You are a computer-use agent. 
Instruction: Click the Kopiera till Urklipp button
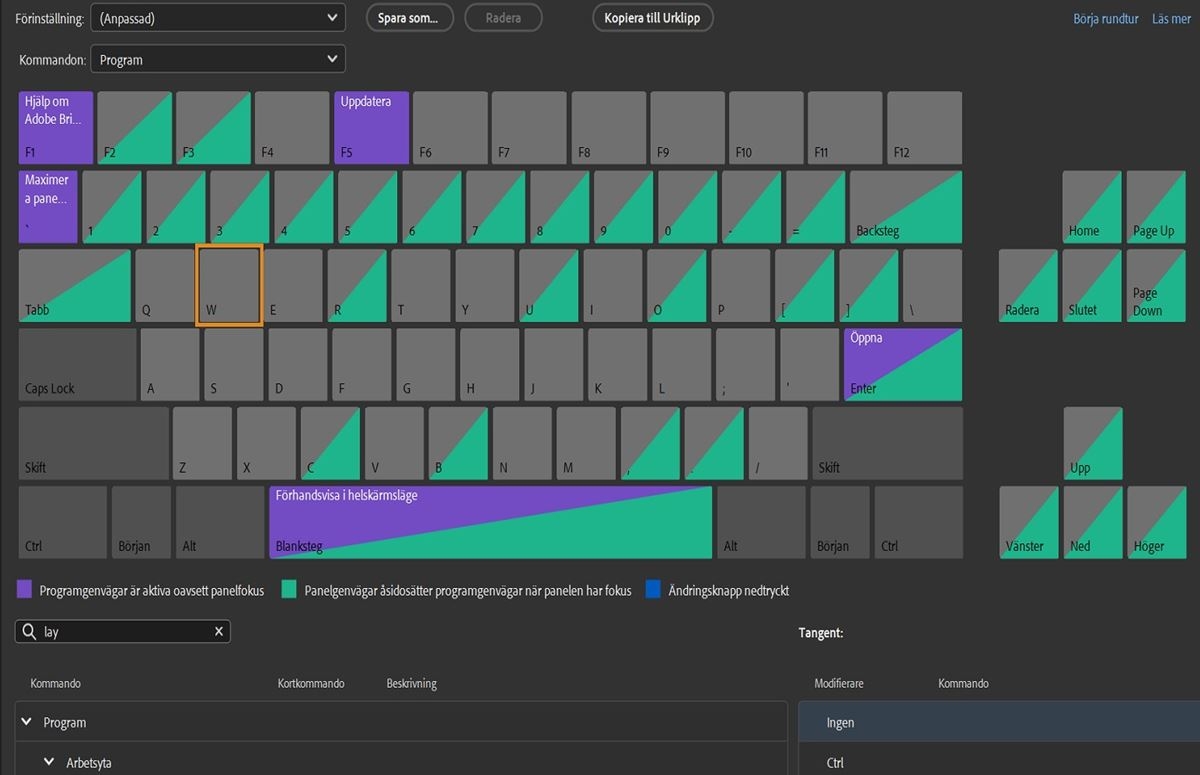(x=652, y=17)
